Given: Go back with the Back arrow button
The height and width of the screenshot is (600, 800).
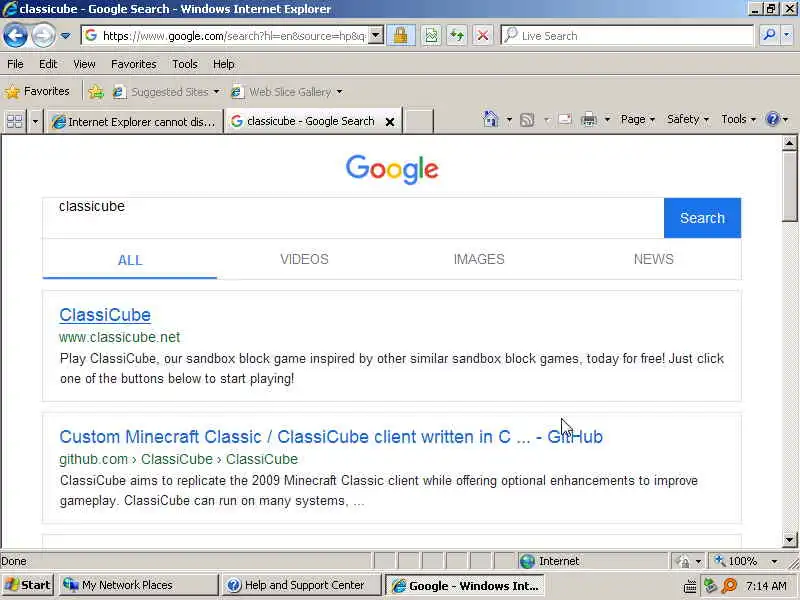Looking at the screenshot, I should (15, 36).
